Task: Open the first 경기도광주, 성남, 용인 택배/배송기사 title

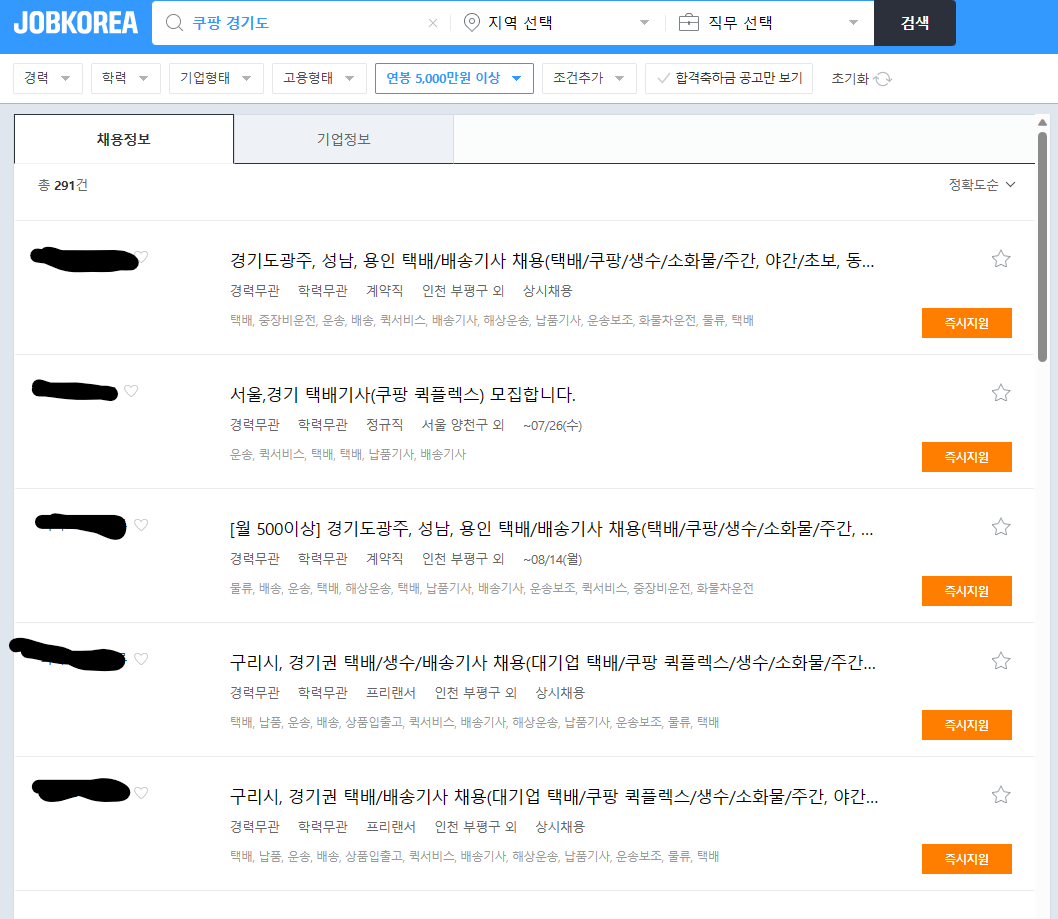Action: 552,260
